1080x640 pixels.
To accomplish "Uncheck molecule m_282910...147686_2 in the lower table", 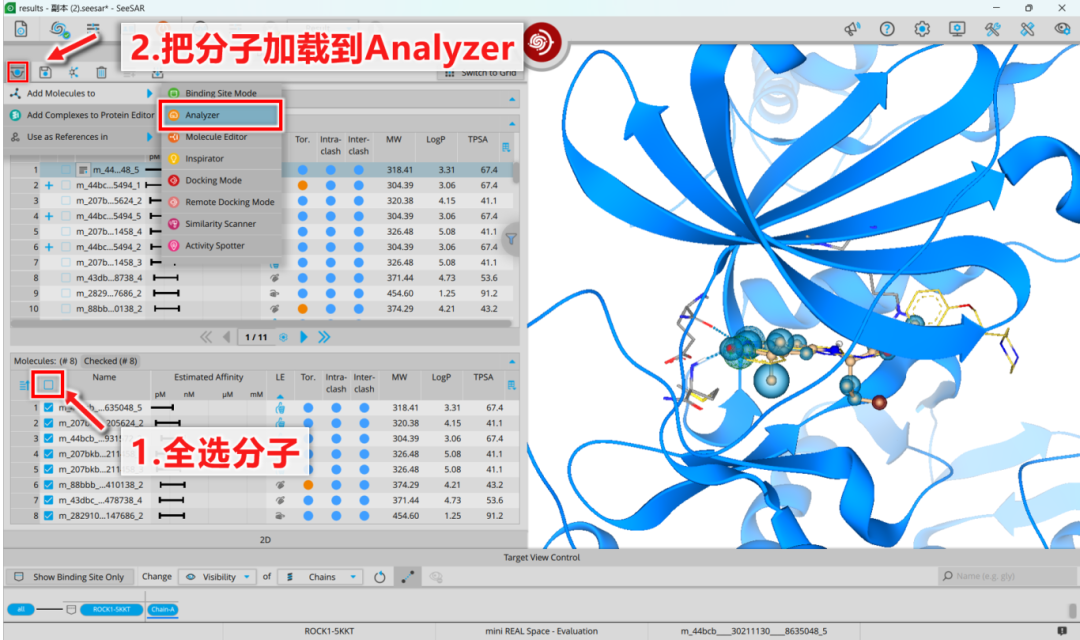I will point(48,515).
